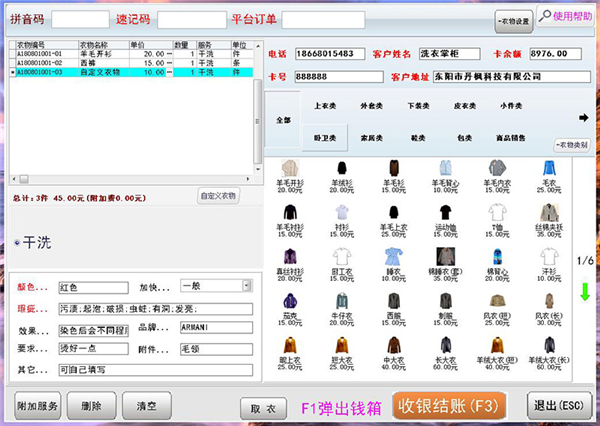Viewport: 600px width, 426px height.
Task: Pick the 牛仔衣 jacket icon
Action: [x=341, y=301]
